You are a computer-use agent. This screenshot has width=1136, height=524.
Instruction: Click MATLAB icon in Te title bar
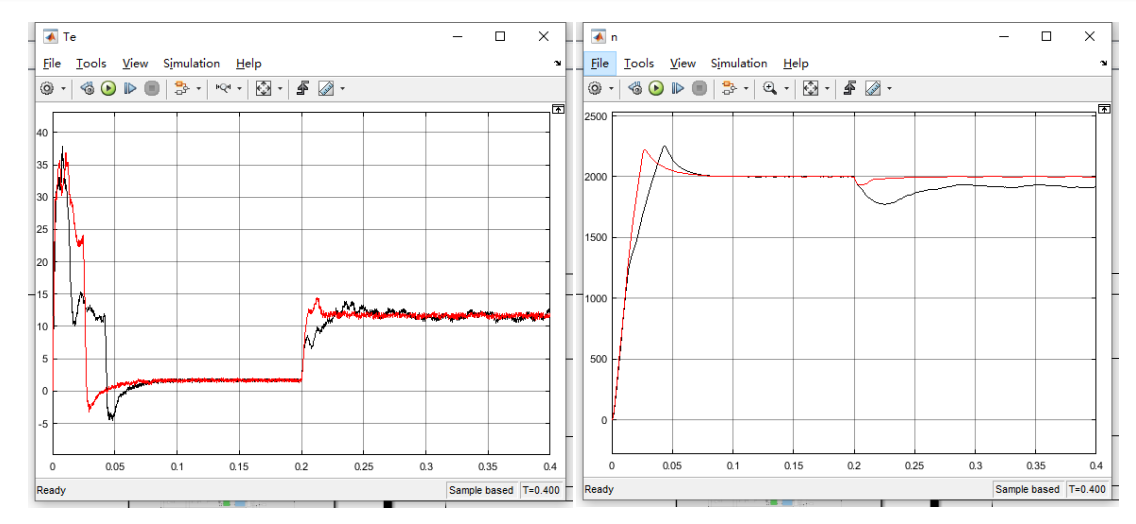point(51,36)
